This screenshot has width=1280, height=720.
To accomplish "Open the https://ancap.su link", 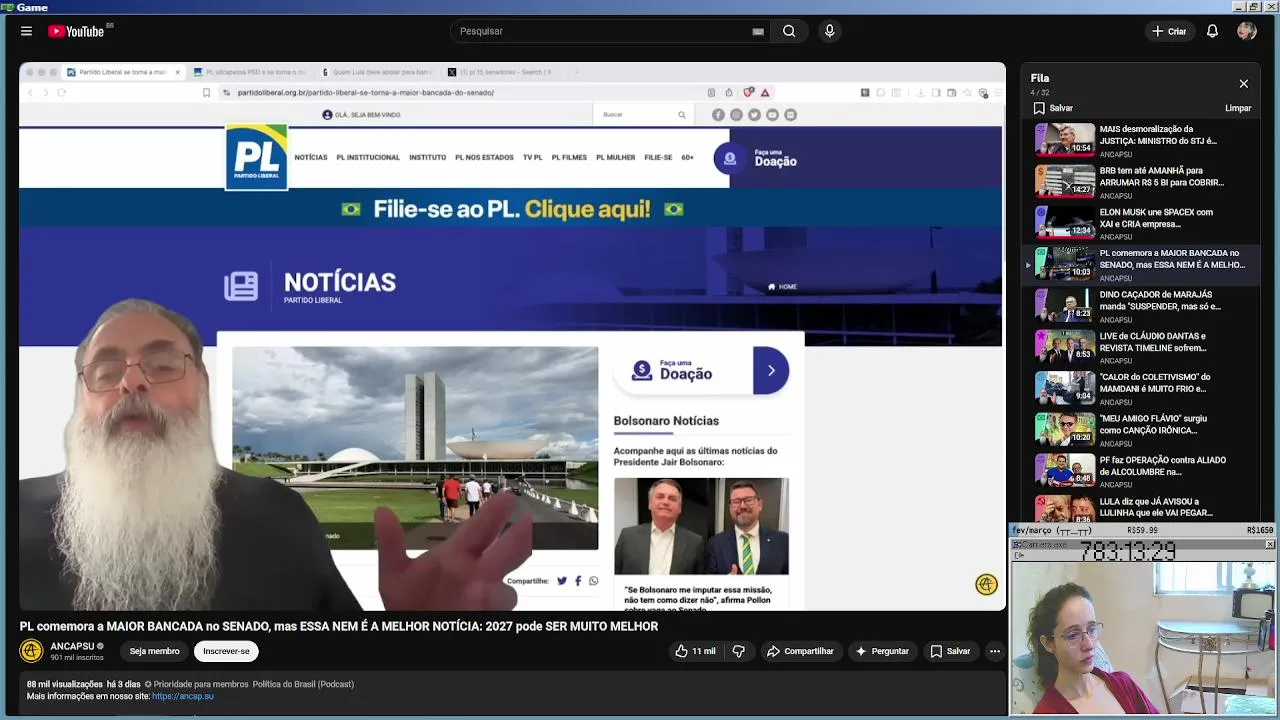I will [x=183, y=696].
